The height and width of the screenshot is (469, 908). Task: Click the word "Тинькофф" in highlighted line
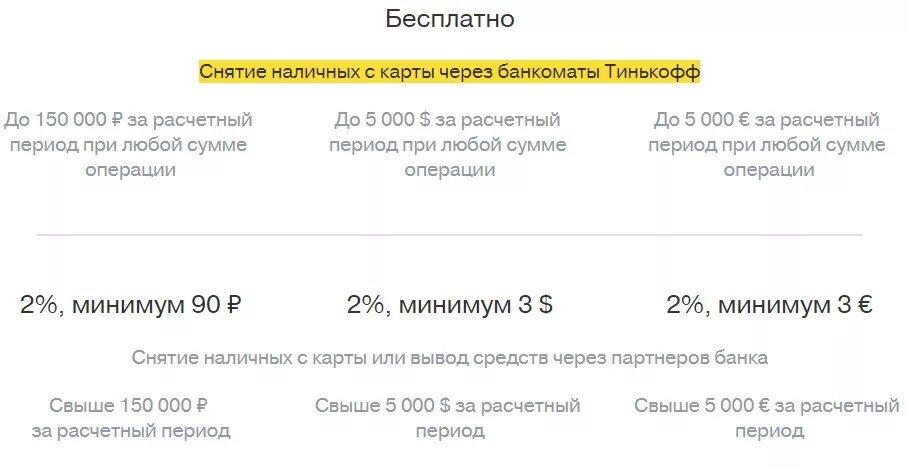(x=653, y=72)
